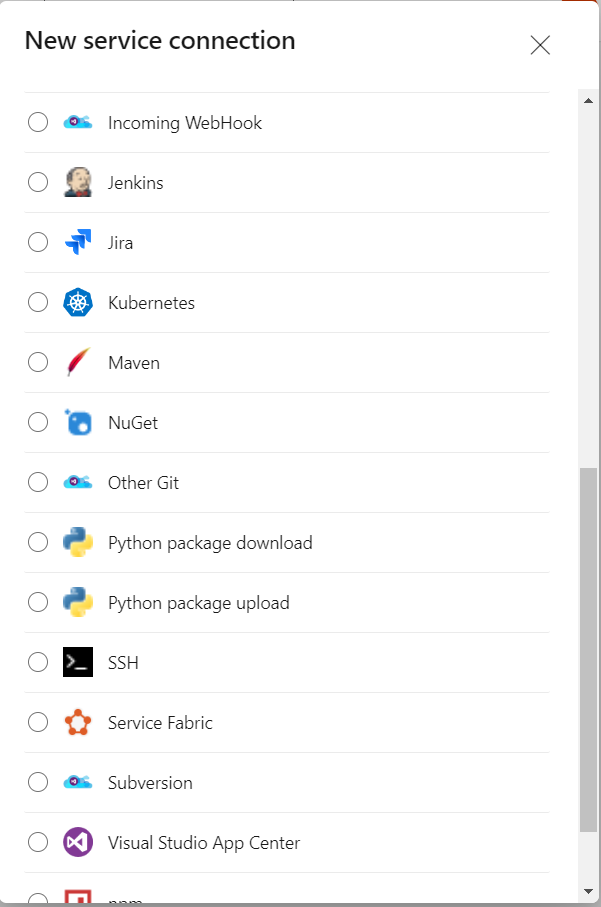Screen dimensions: 601x907
Task: Choose the Subversion radio option
Action: 38,782
